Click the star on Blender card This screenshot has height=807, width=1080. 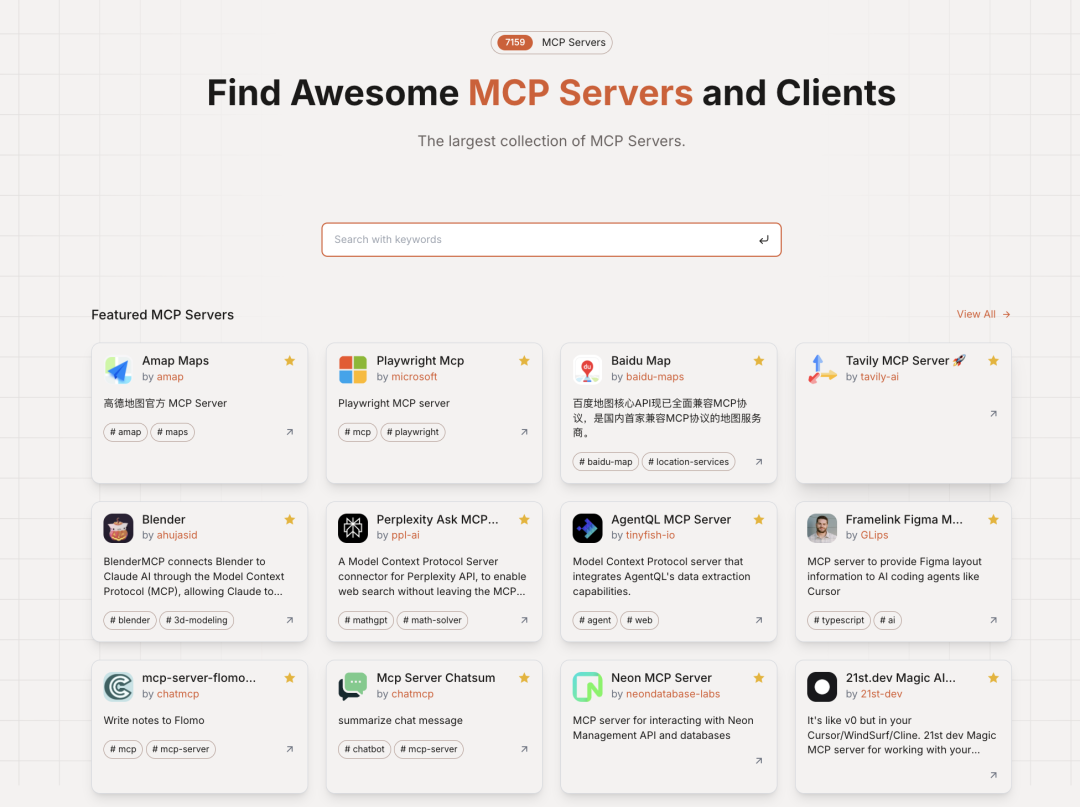(290, 520)
